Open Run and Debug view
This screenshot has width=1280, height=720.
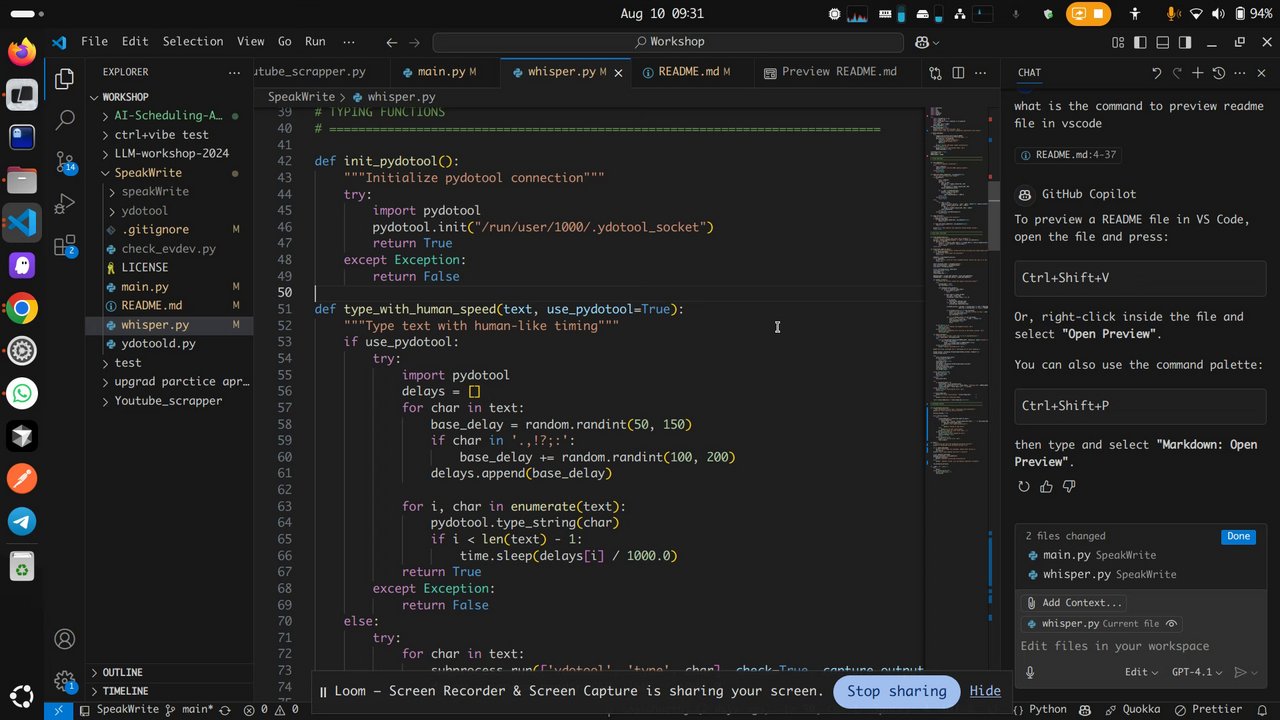coord(65,203)
